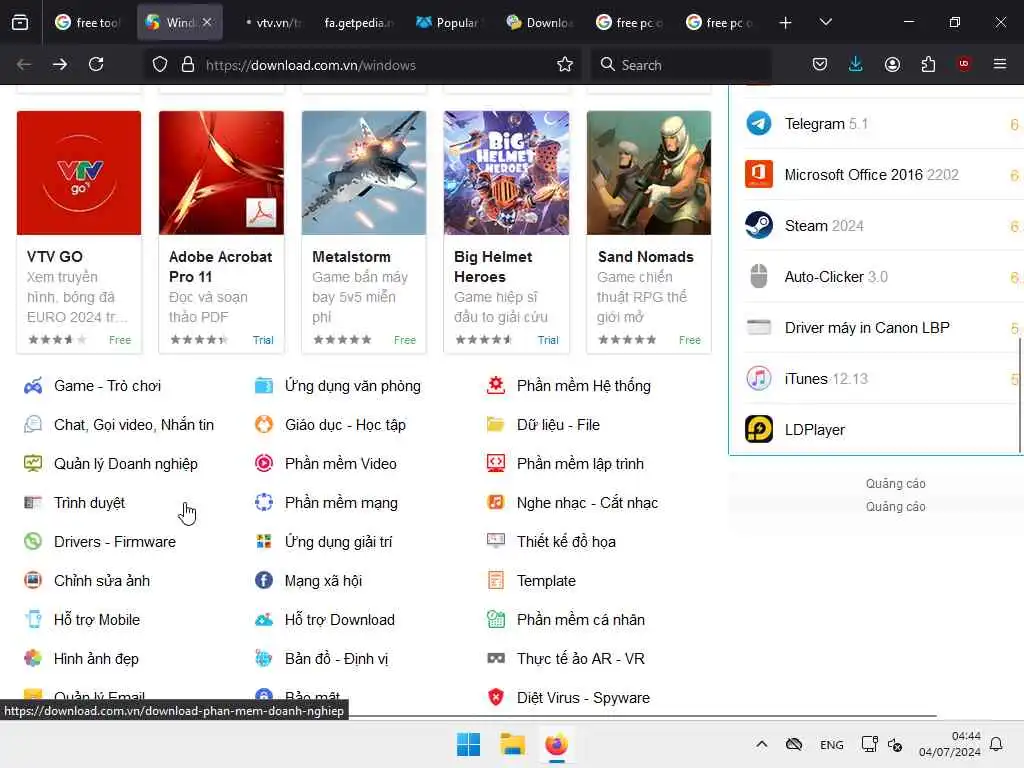Open the Downloads panel

coord(856,64)
